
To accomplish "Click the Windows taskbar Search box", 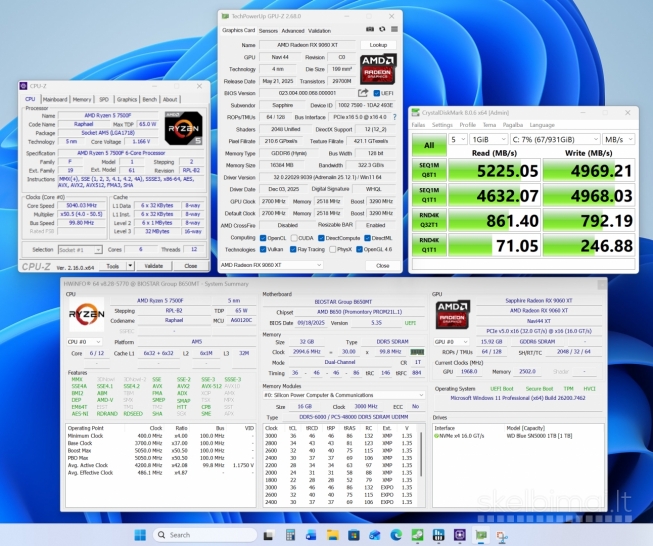I will pos(205,535).
